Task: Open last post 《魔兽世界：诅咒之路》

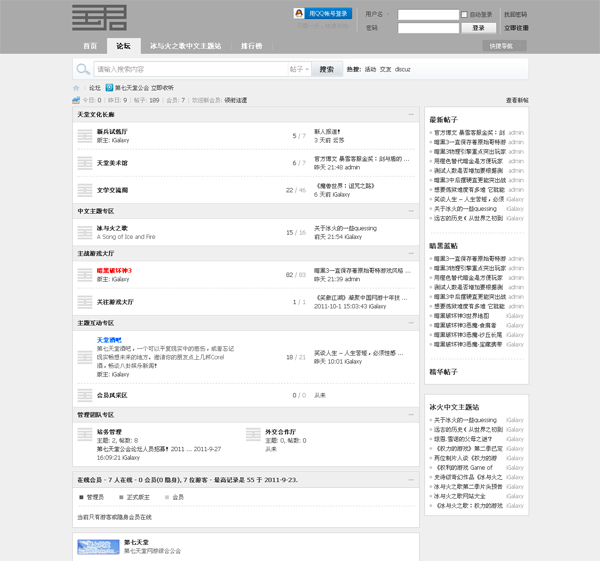Action: pyautogui.click(x=344, y=186)
